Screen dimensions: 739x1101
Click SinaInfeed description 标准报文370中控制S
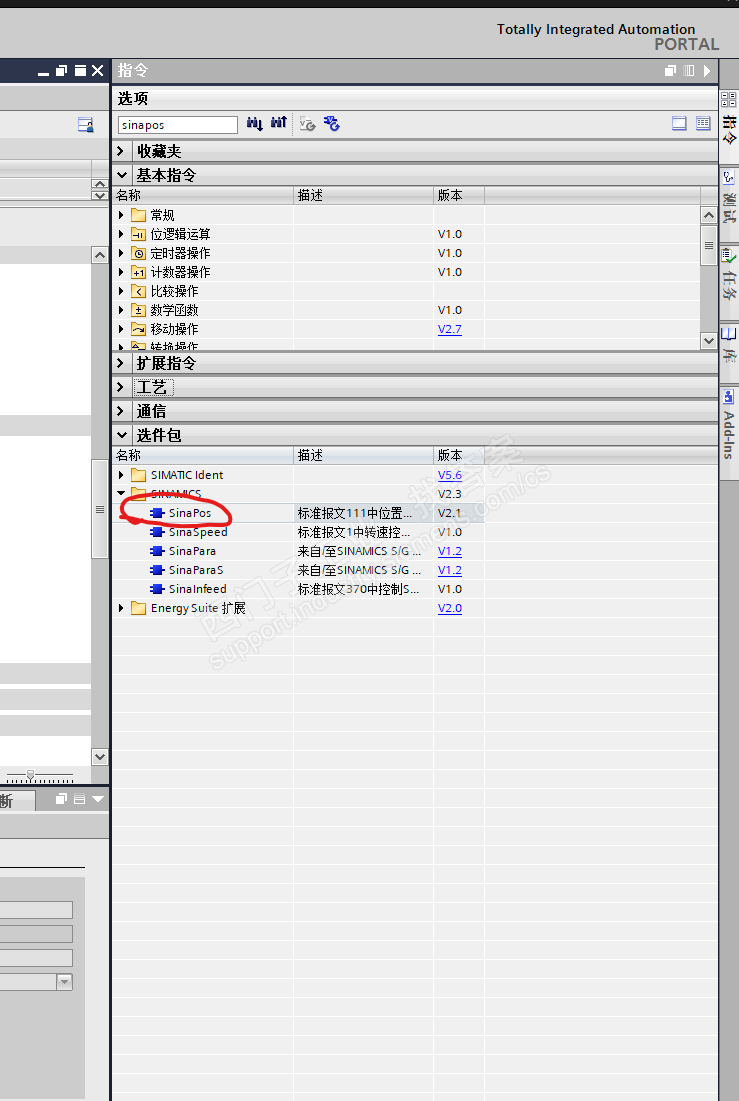pos(358,589)
